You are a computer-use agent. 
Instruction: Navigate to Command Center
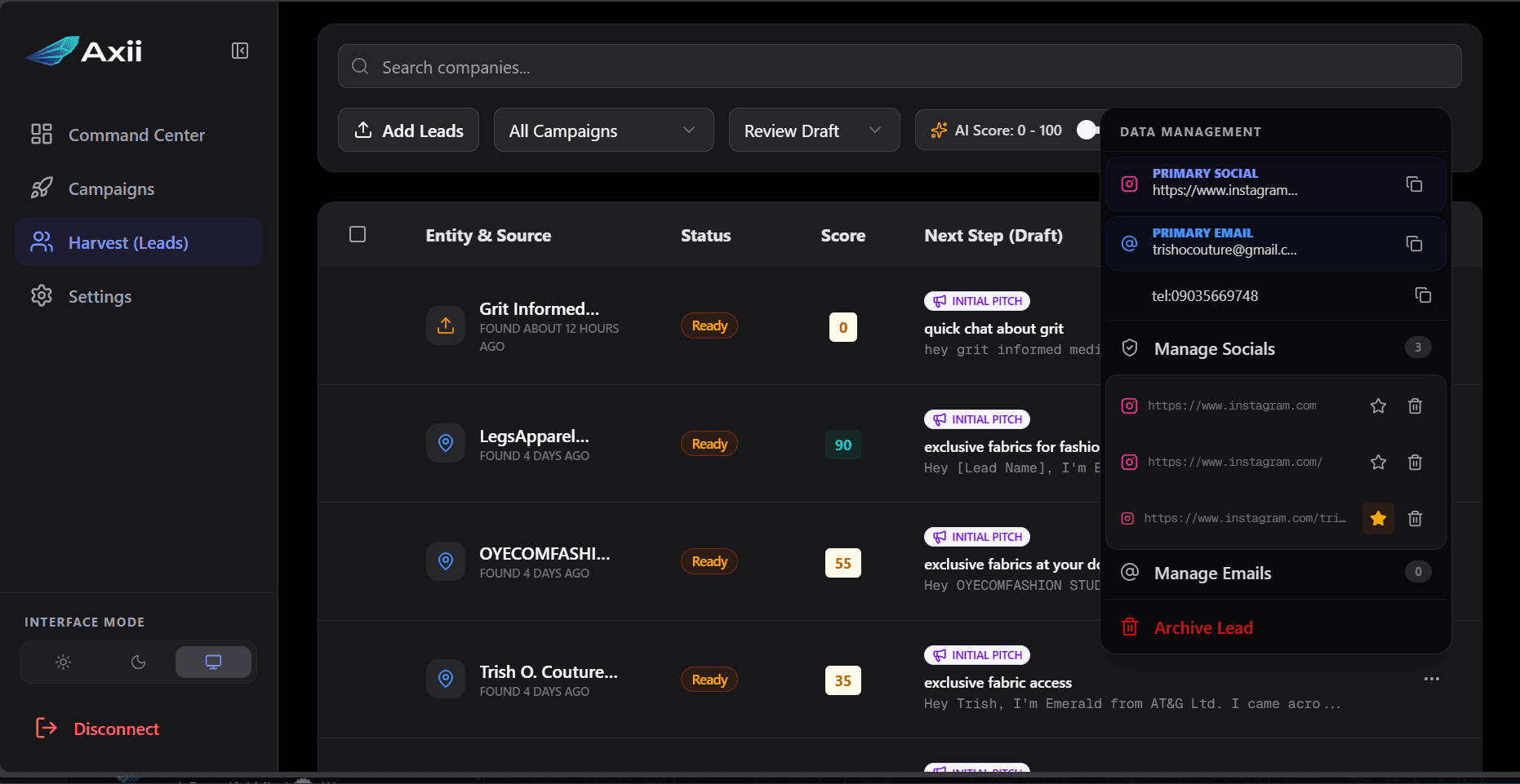coord(136,135)
